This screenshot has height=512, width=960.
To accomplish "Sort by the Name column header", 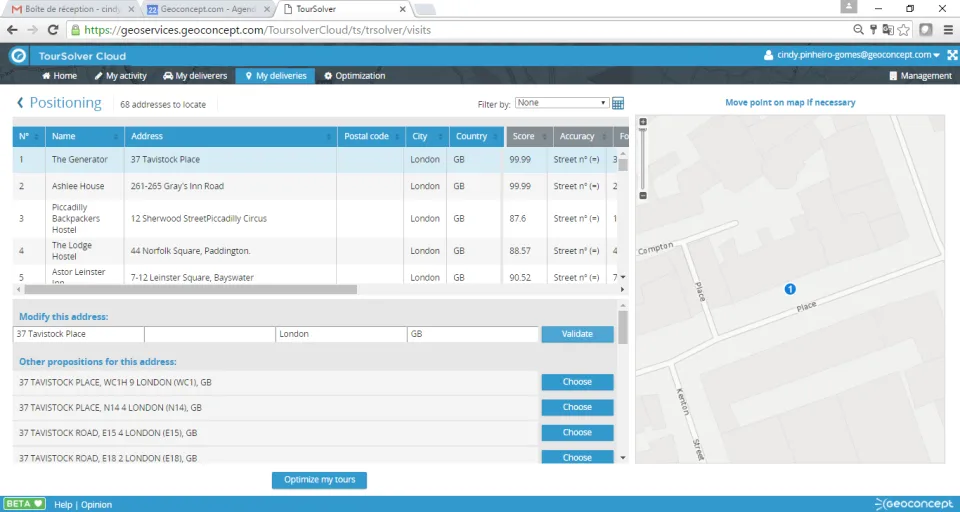I will coord(85,137).
